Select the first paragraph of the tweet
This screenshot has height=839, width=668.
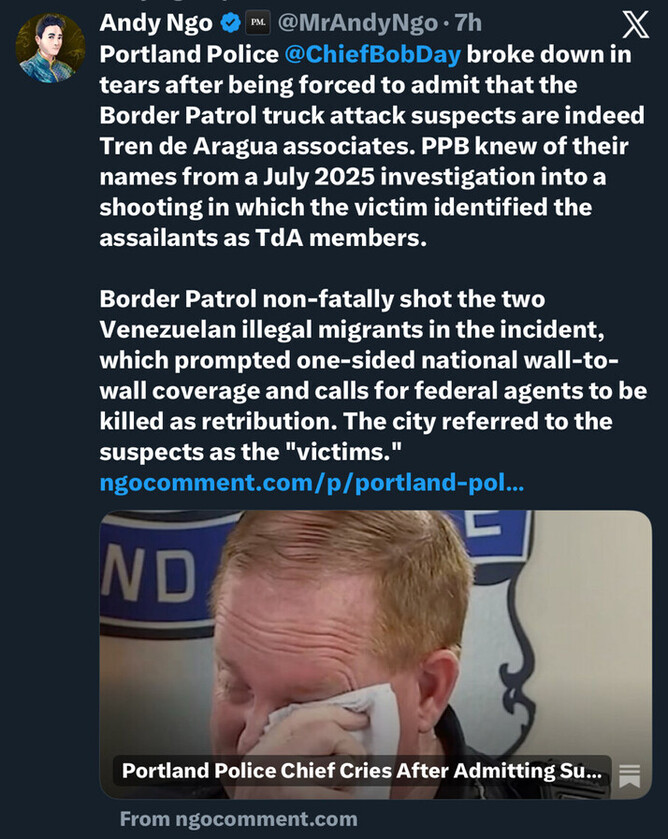point(372,146)
